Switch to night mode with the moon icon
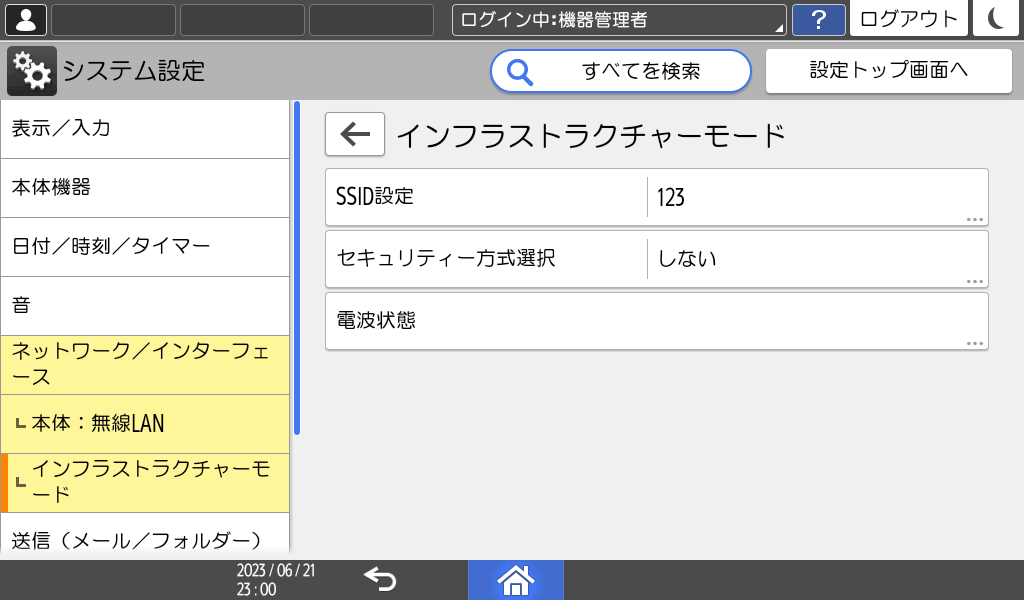Screen dimensions: 1024x600 [995, 19]
